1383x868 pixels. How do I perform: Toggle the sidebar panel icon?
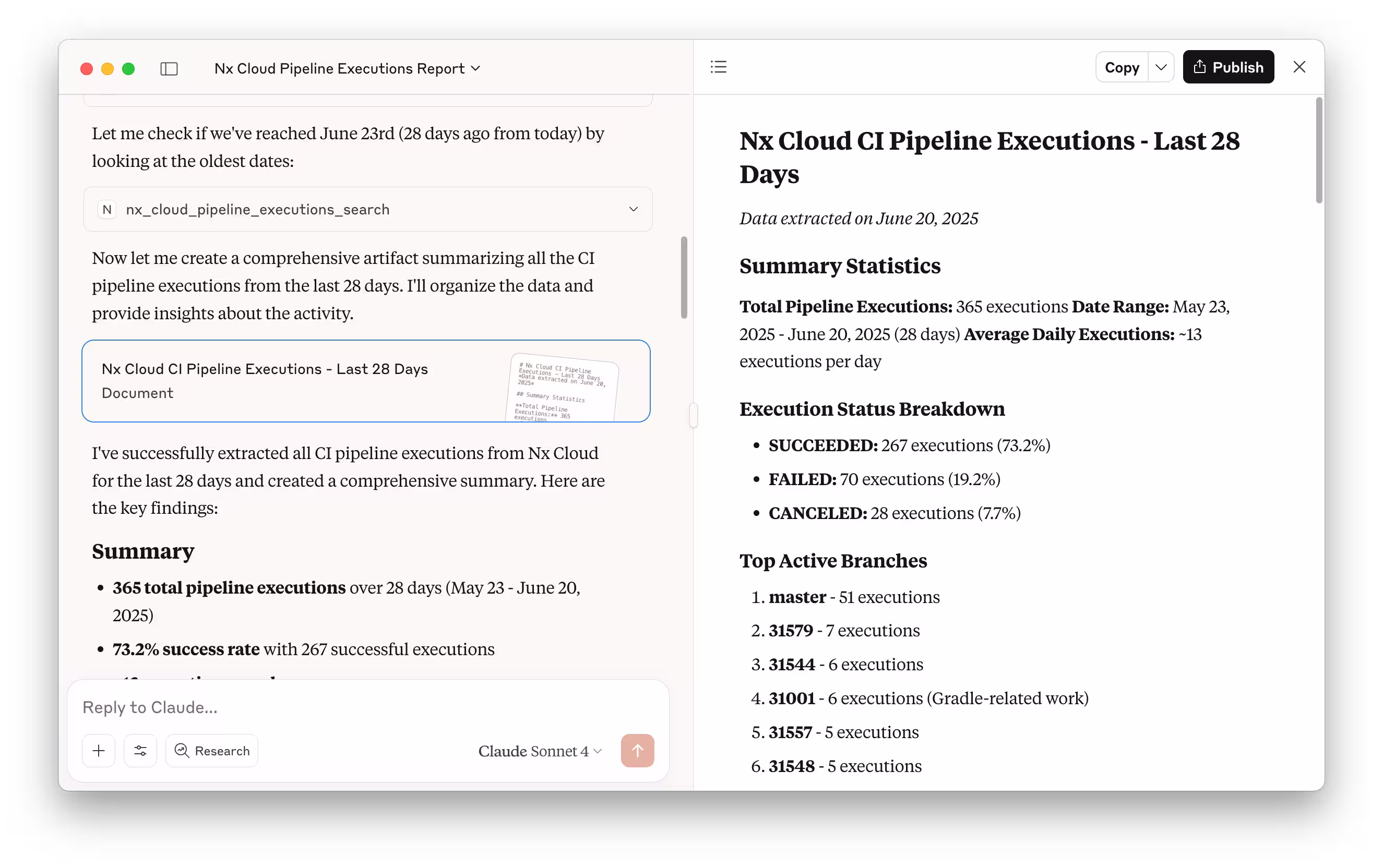(169, 68)
